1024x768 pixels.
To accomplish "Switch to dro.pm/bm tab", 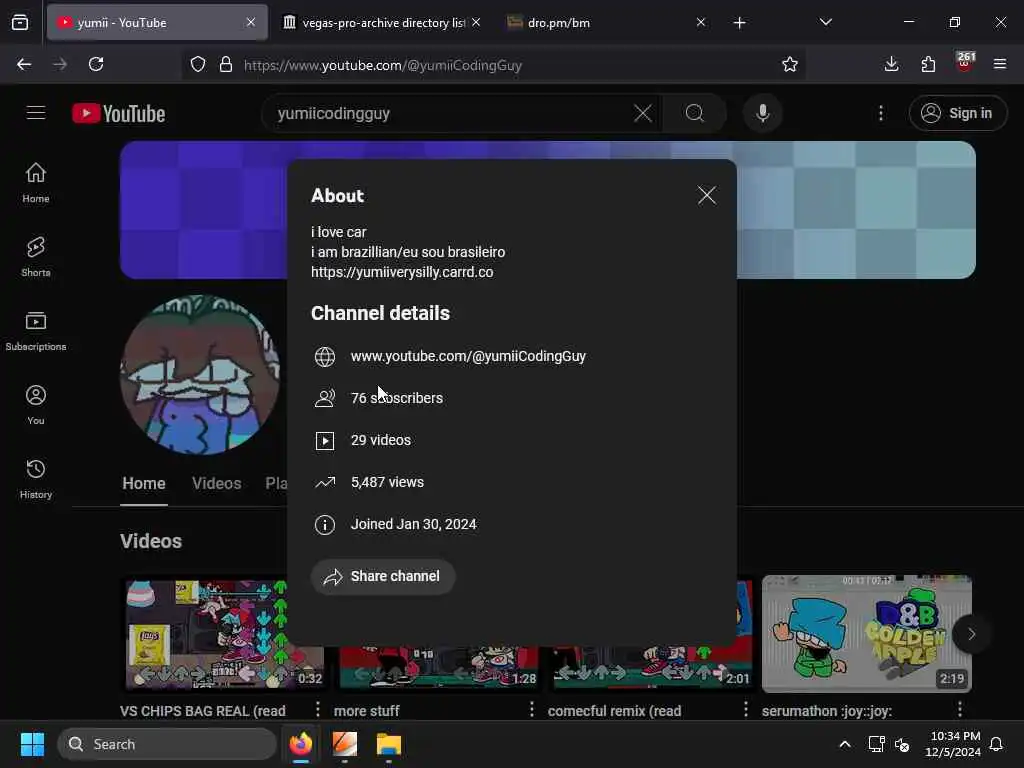I will (x=605, y=22).
